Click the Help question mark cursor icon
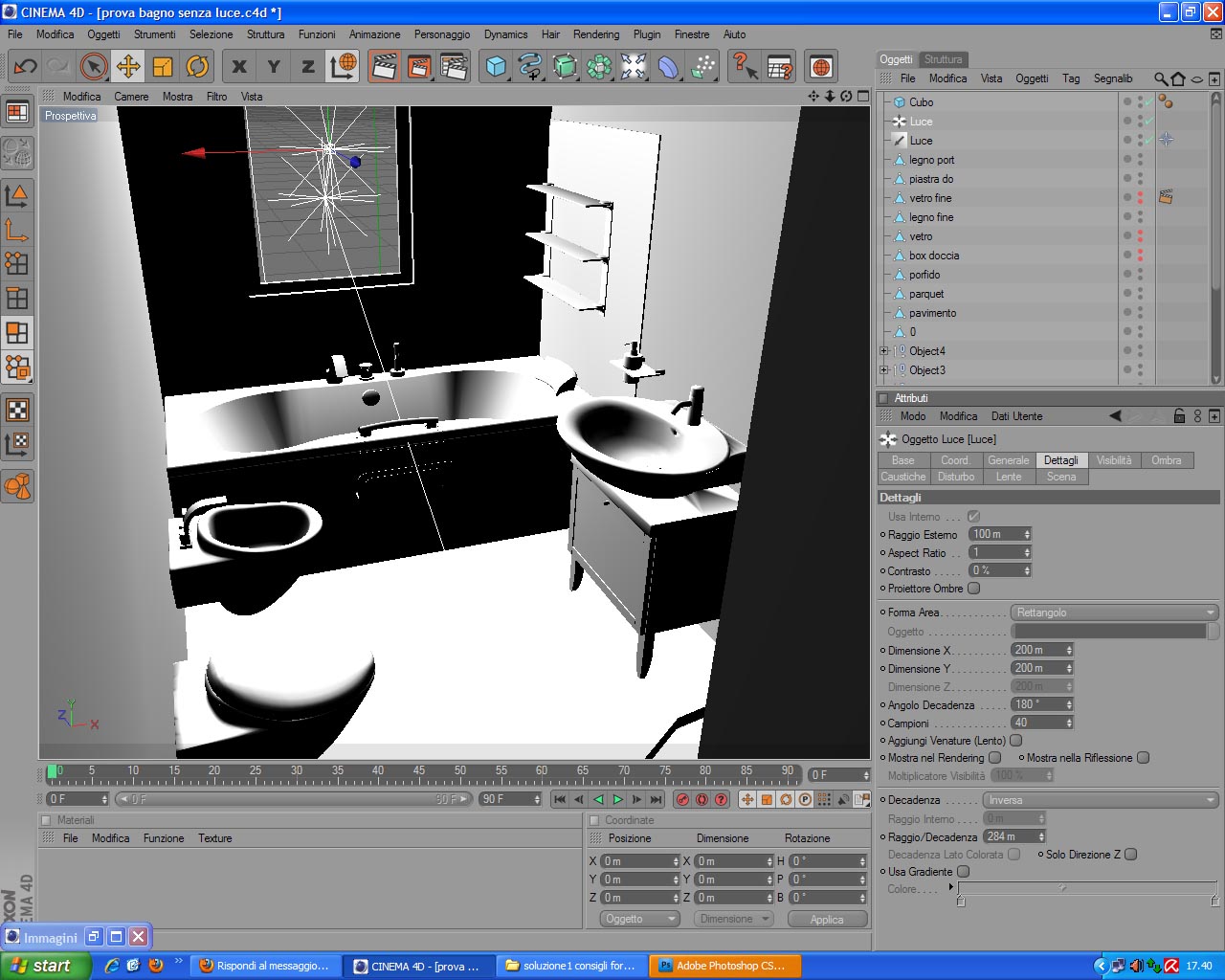Viewport: 1225px width, 980px height. [x=745, y=66]
